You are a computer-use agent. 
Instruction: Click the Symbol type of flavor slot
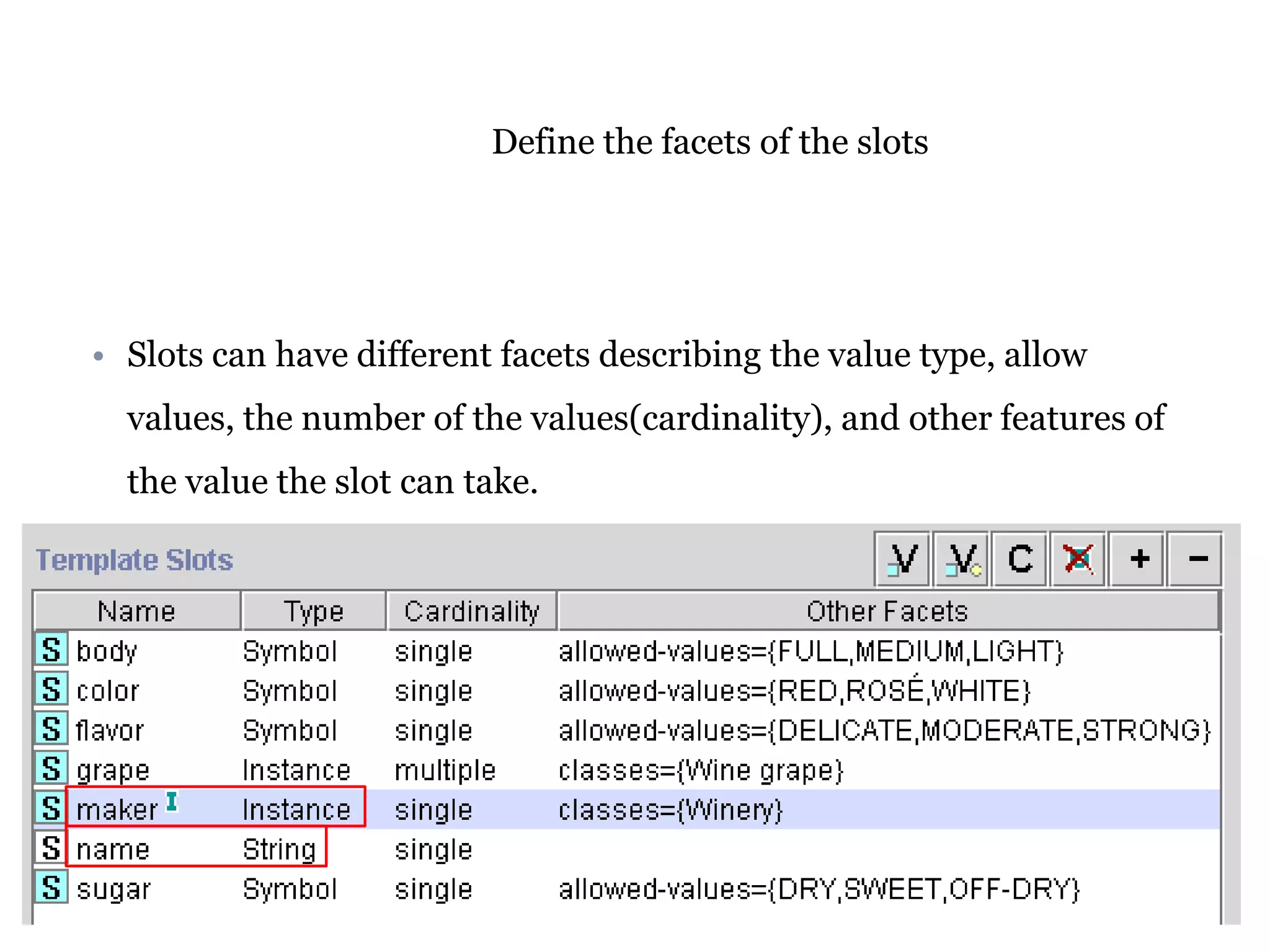click(x=290, y=731)
